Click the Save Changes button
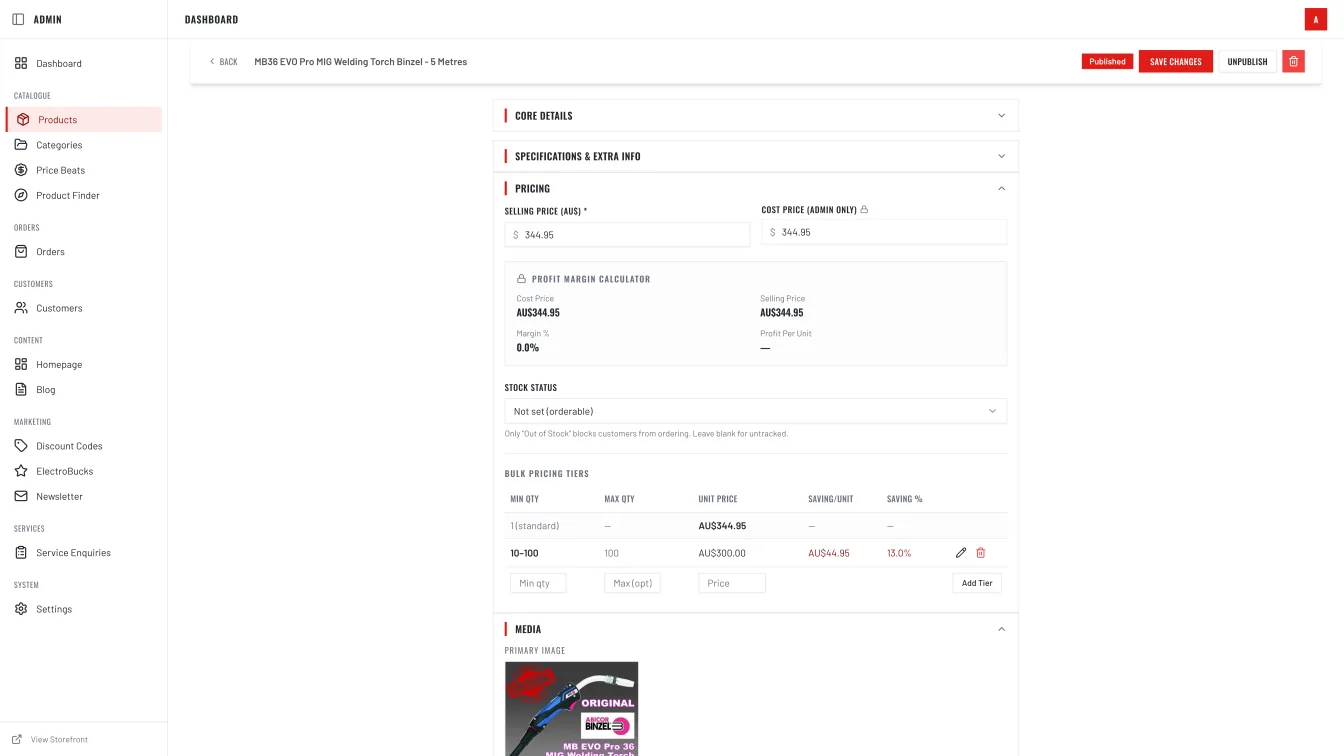The height and width of the screenshot is (756, 1344). coord(1175,61)
